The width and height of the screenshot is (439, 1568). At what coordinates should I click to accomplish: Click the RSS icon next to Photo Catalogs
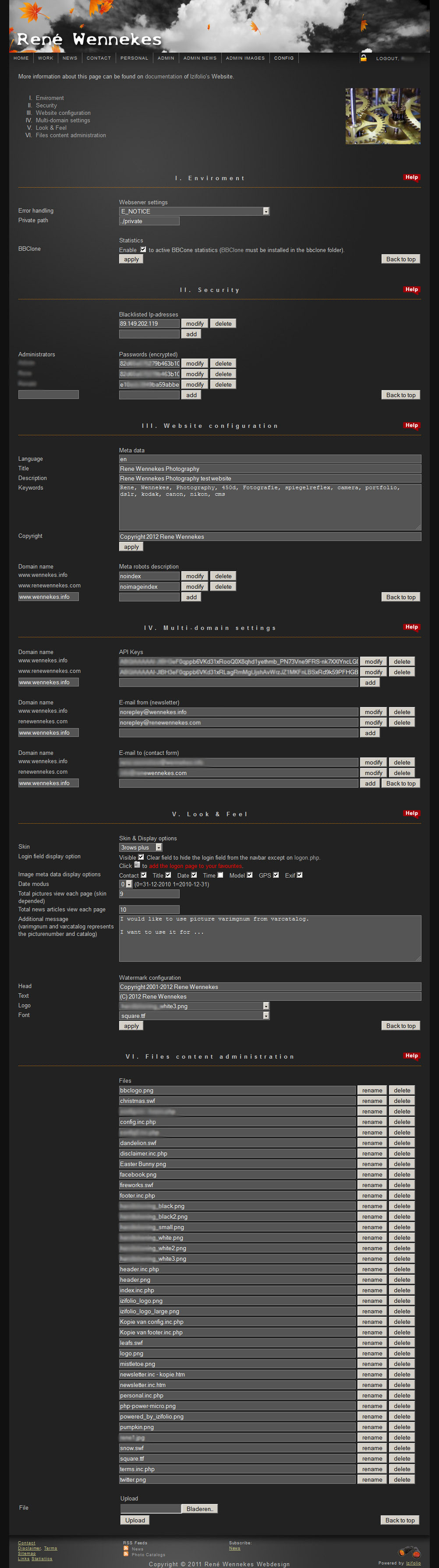pyautogui.click(x=126, y=1554)
